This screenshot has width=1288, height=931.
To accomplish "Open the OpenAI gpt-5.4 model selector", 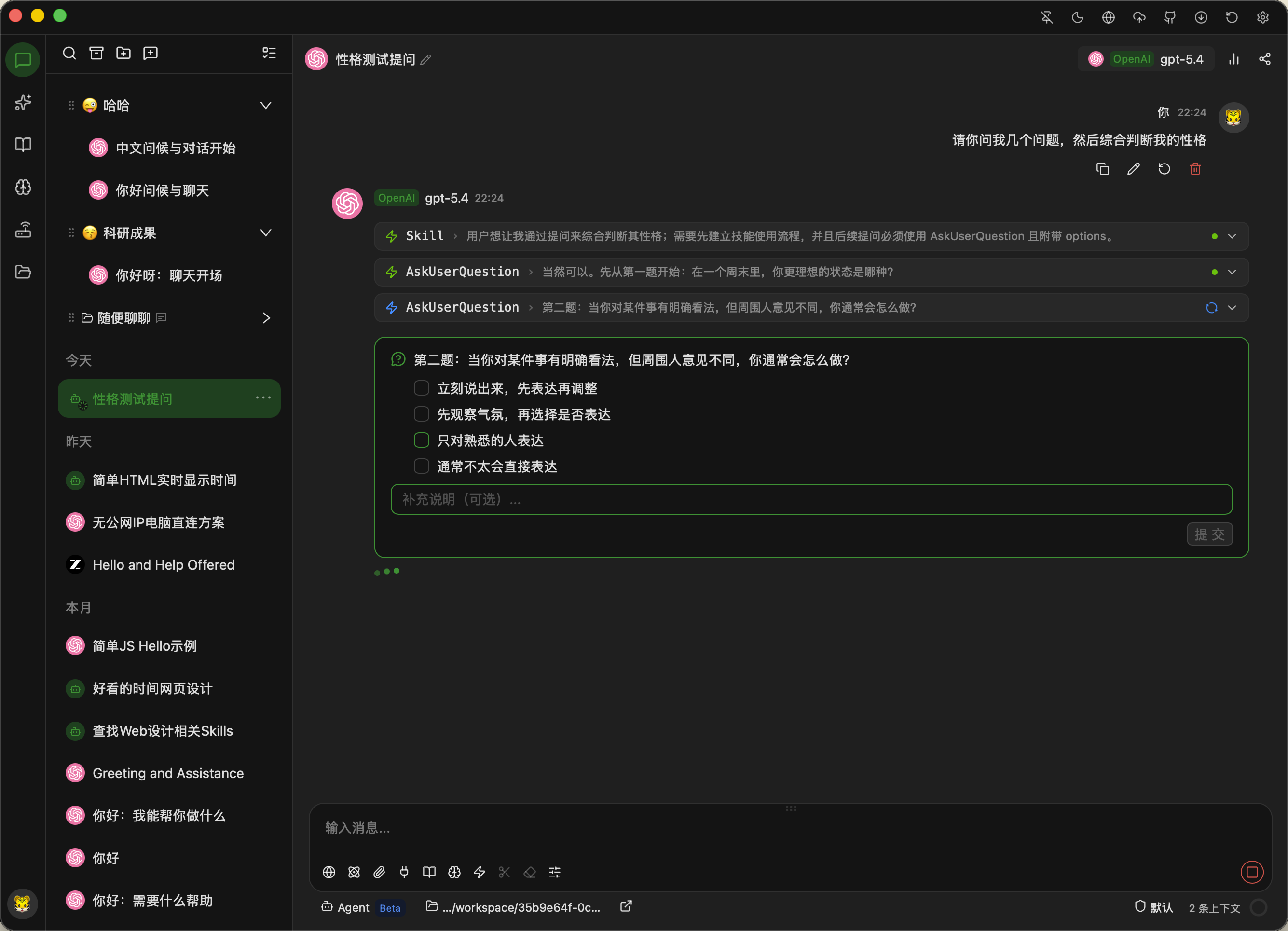I will (x=1146, y=59).
